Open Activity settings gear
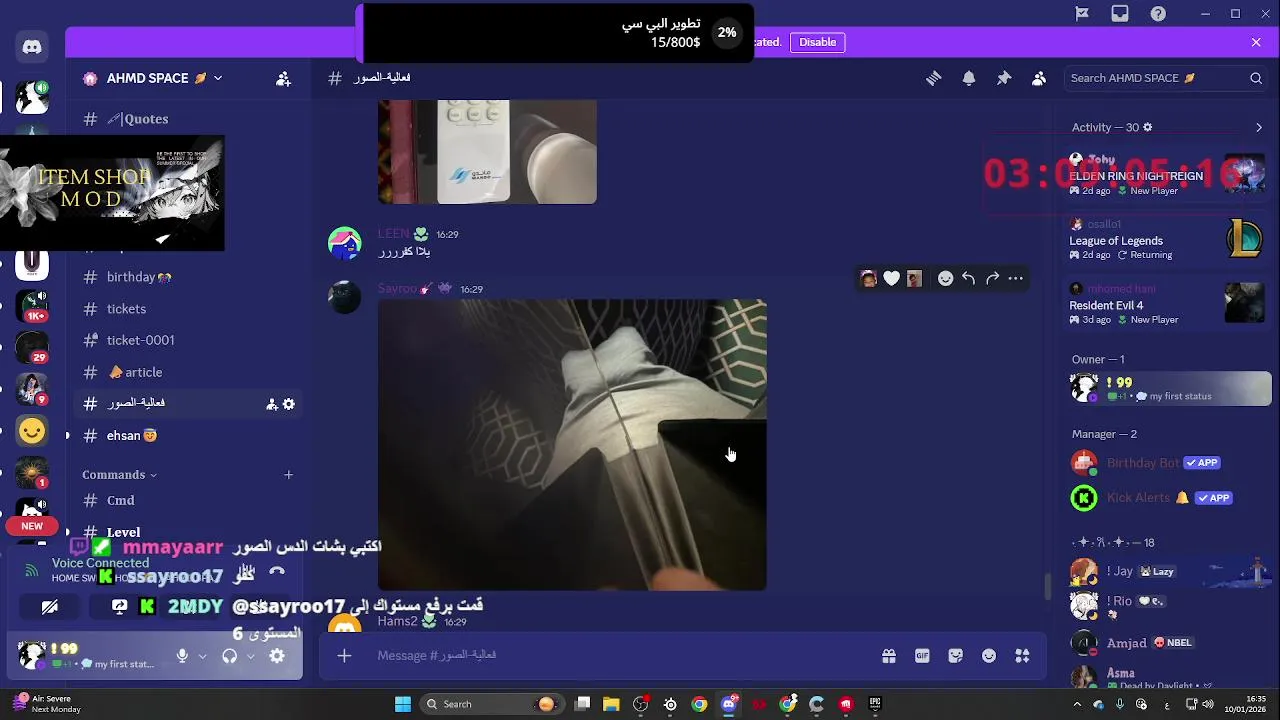Viewport: 1280px width, 720px height. (1147, 127)
